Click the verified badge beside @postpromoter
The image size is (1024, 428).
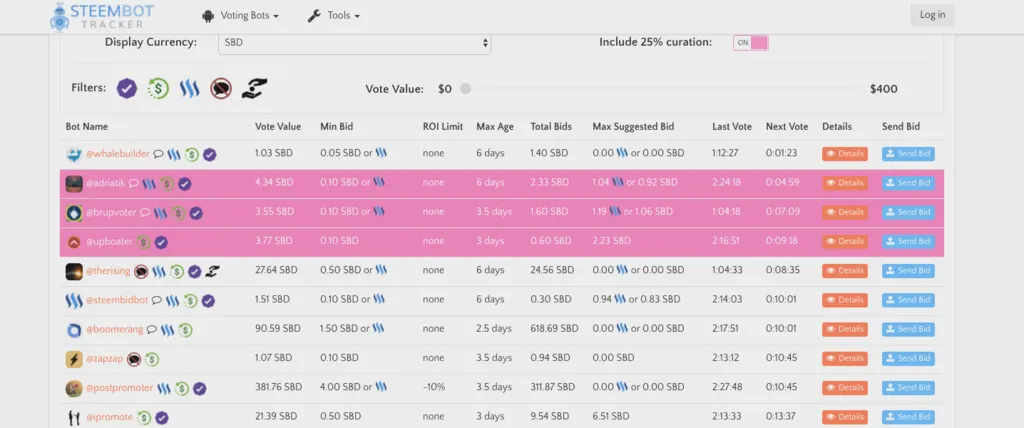pyautogui.click(x=199, y=388)
